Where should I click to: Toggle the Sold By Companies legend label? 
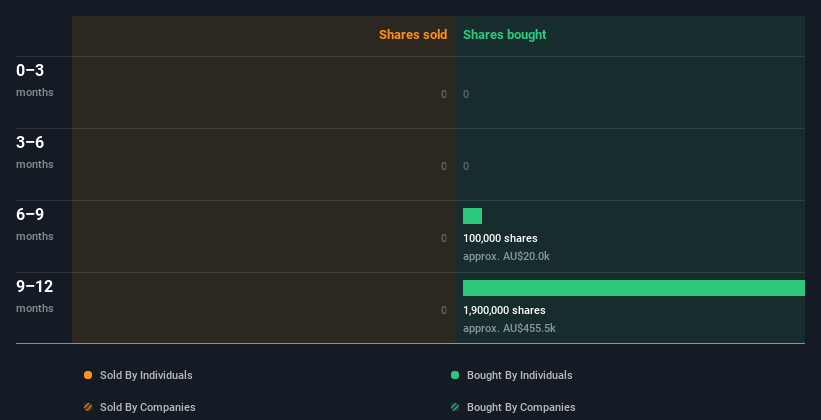pyautogui.click(x=148, y=407)
